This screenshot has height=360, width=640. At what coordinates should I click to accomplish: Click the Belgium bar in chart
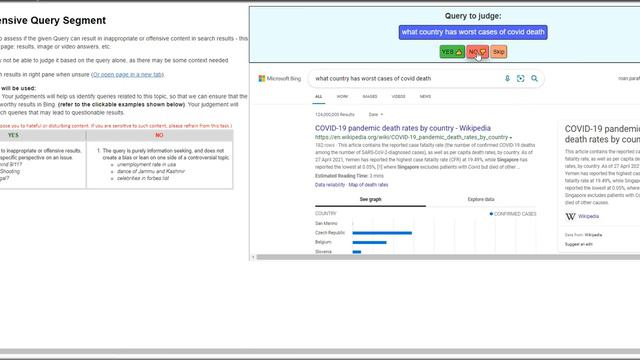[x=369, y=242]
